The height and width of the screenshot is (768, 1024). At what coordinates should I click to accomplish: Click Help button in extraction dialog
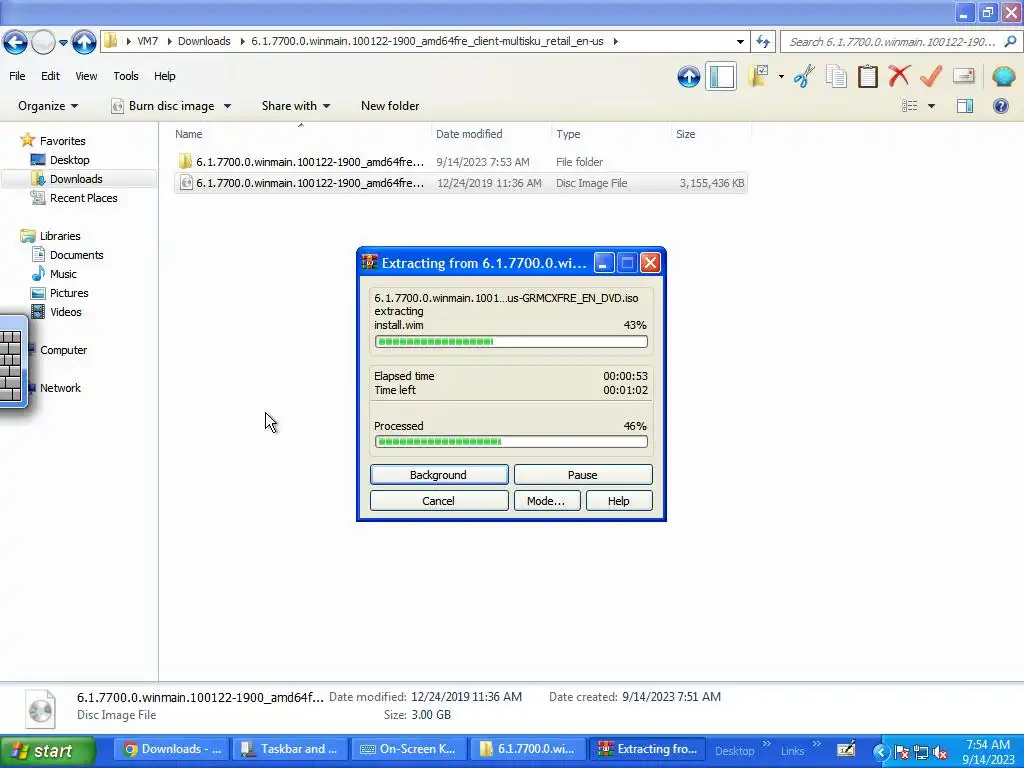(618, 501)
